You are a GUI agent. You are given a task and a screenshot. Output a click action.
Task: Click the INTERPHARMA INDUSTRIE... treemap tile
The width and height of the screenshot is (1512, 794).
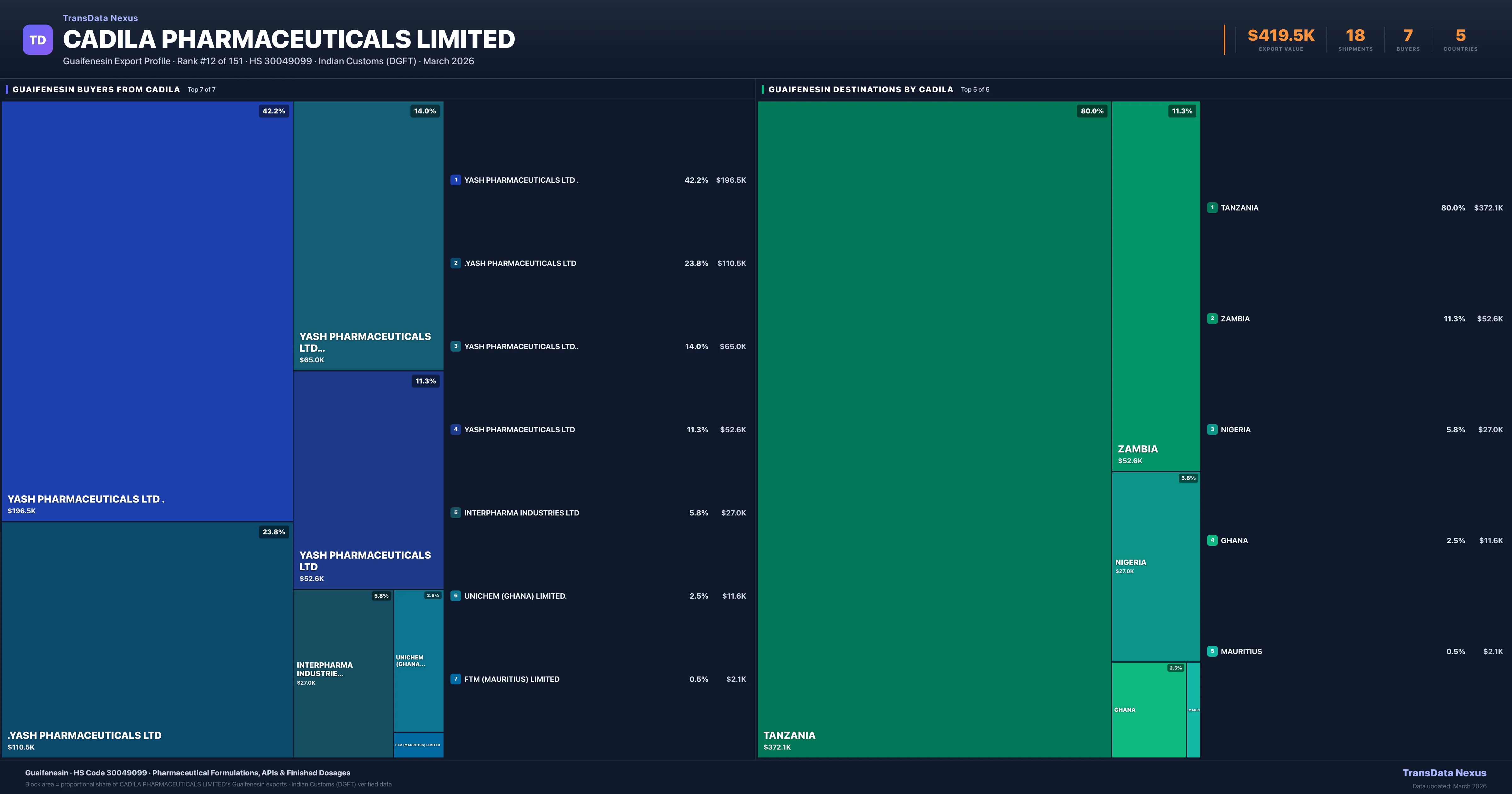pyautogui.click(x=343, y=673)
